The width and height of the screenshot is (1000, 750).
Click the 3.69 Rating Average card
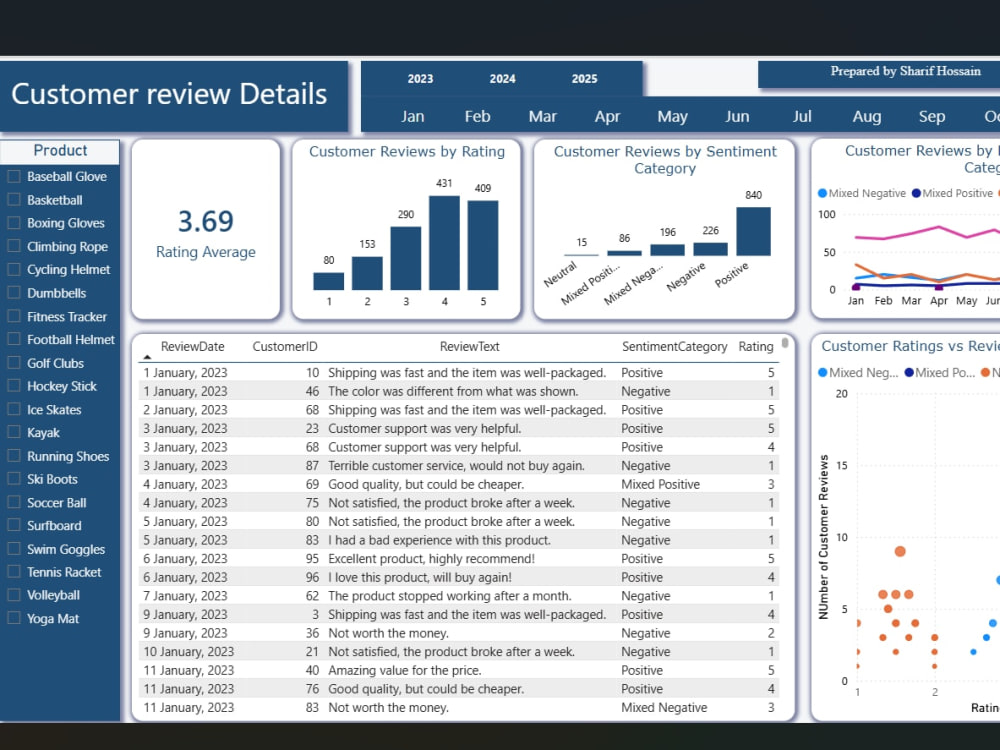coord(206,230)
